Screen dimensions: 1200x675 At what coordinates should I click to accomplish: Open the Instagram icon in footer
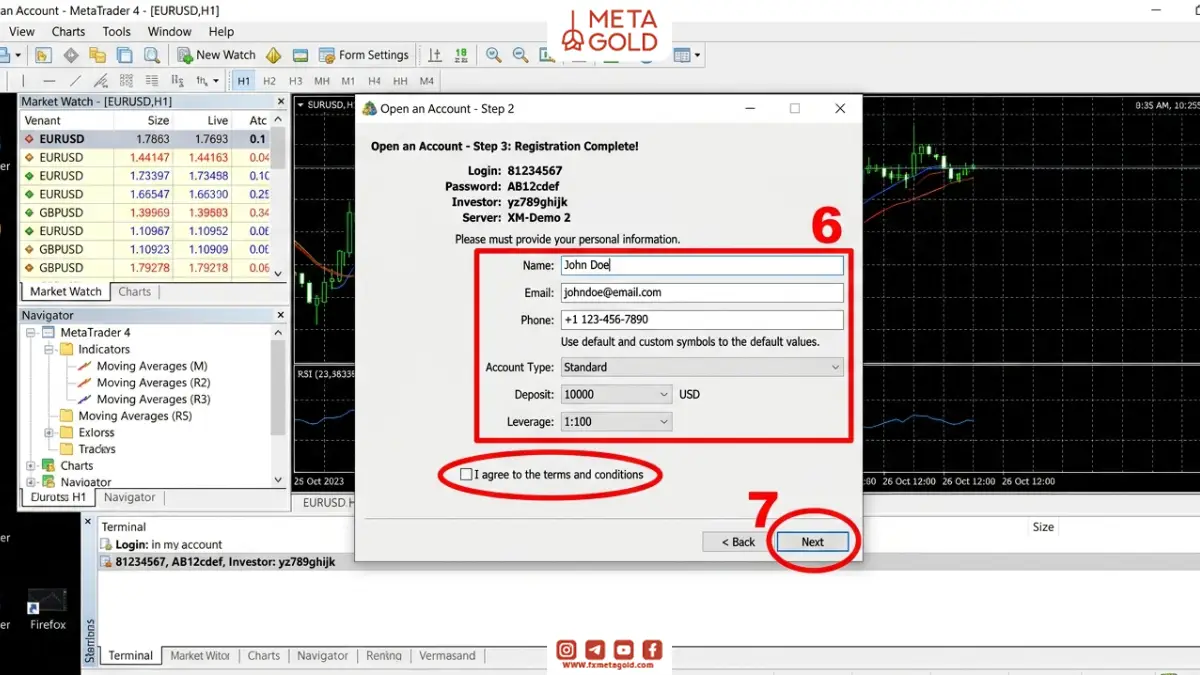(566, 649)
